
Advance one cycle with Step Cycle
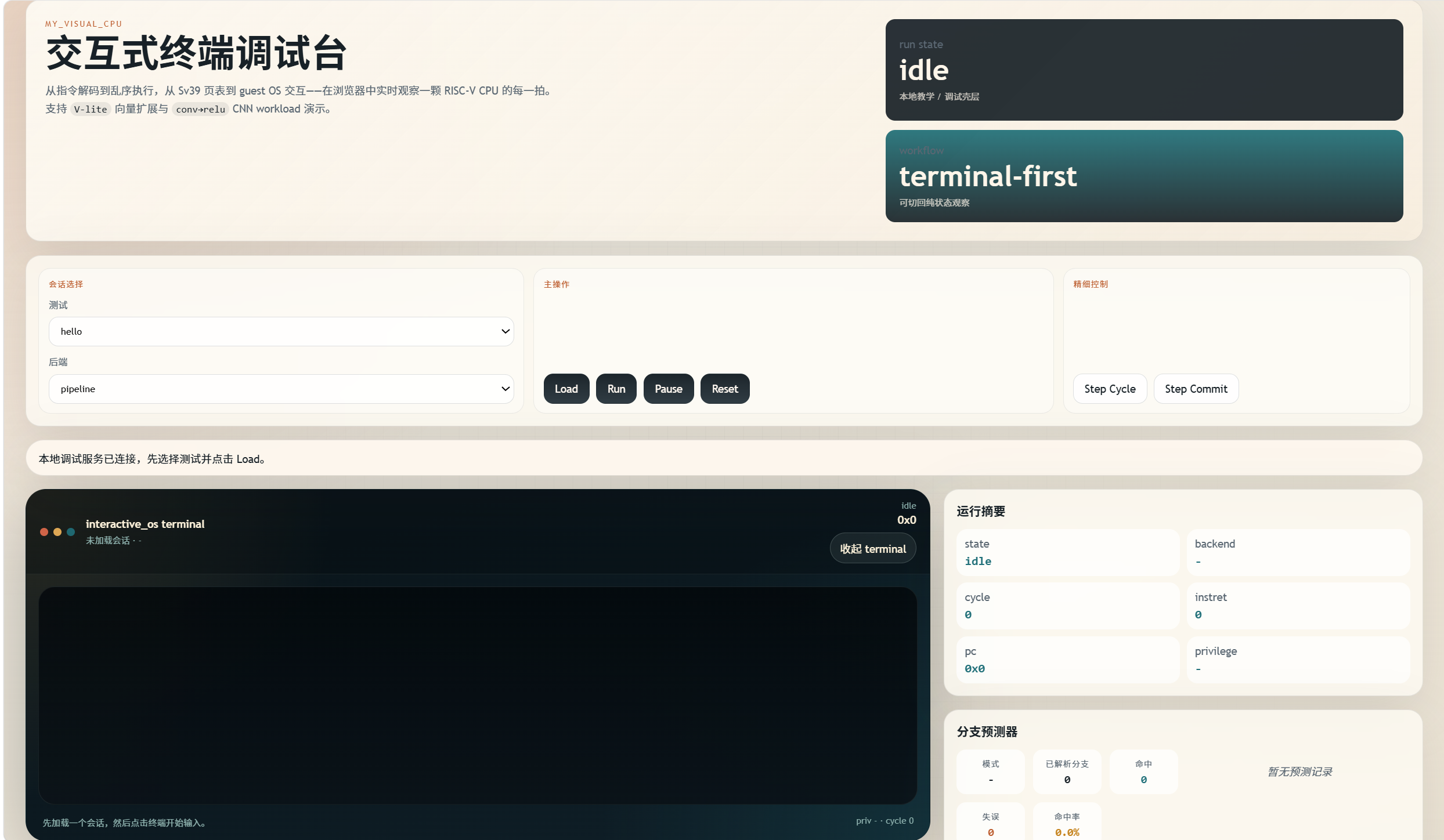click(x=1110, y=389)
